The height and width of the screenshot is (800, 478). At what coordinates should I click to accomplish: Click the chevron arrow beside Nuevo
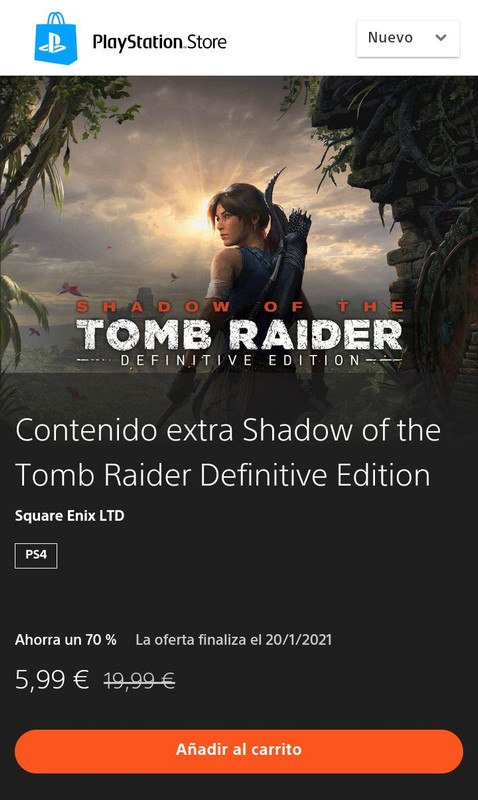(x=441, y=38)
